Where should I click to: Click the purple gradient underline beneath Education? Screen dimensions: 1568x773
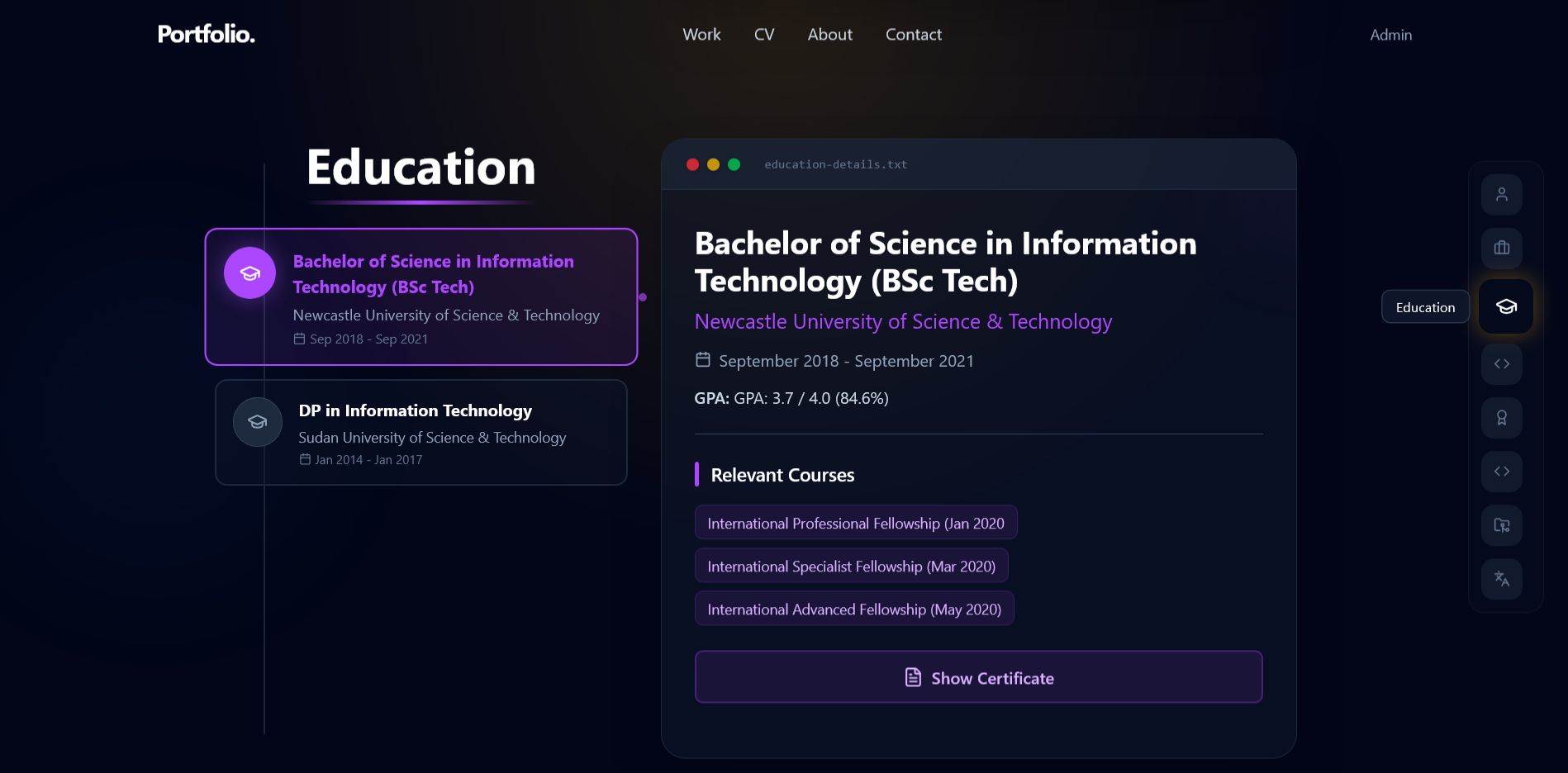click(x=421, y=203)
